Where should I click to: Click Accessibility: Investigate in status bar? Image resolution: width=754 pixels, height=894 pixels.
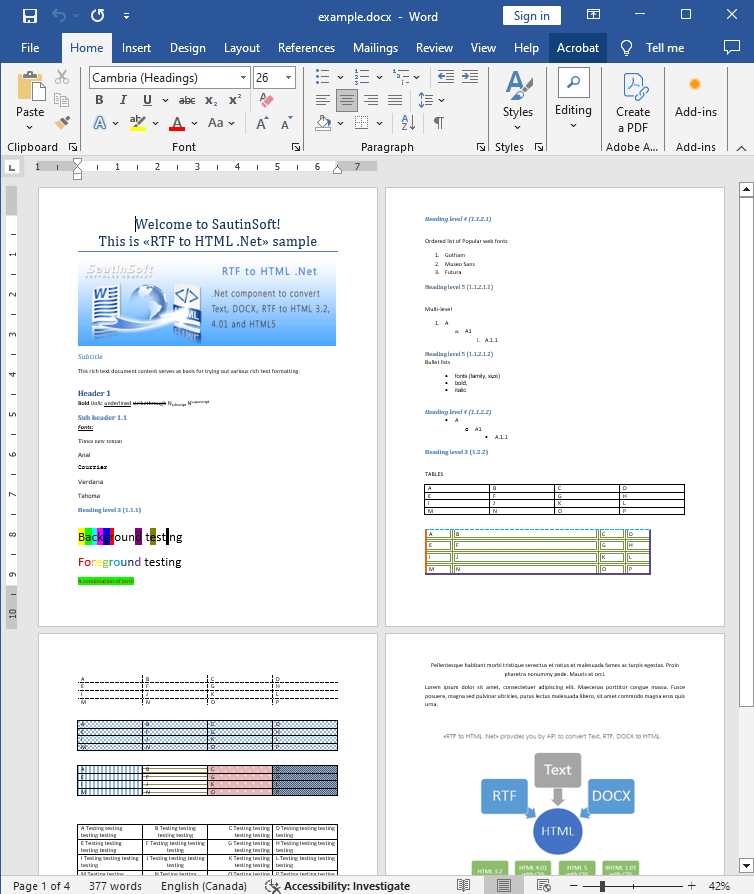tap(337, 886)
